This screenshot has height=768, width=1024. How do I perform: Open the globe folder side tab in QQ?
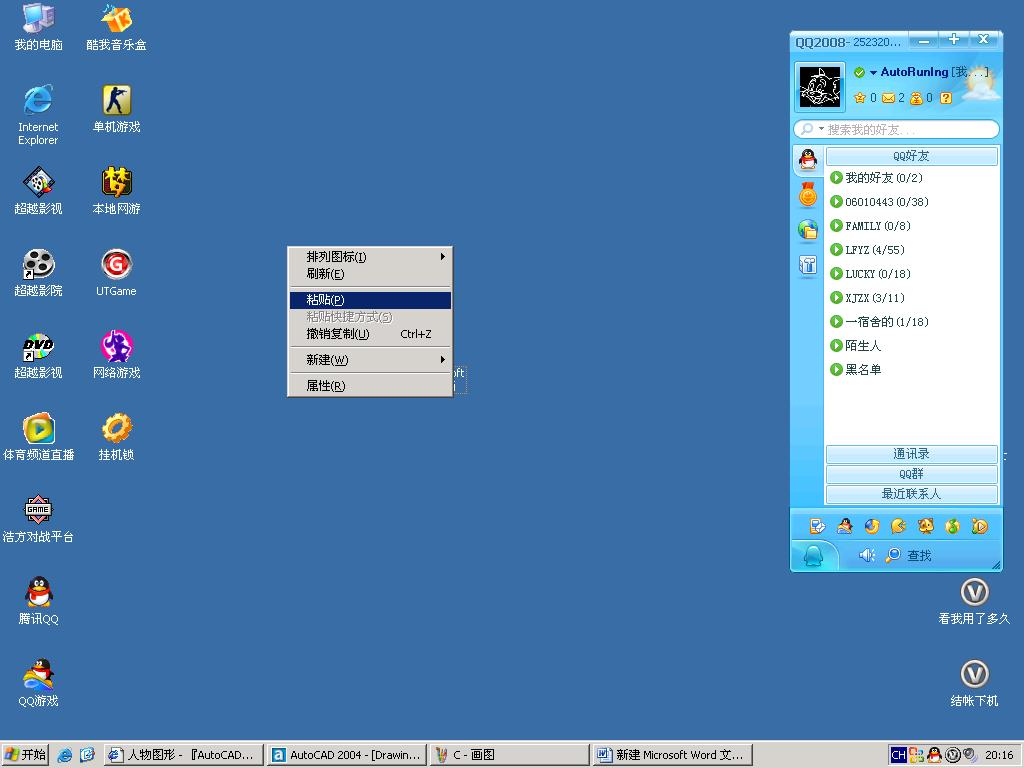point(808,229)
